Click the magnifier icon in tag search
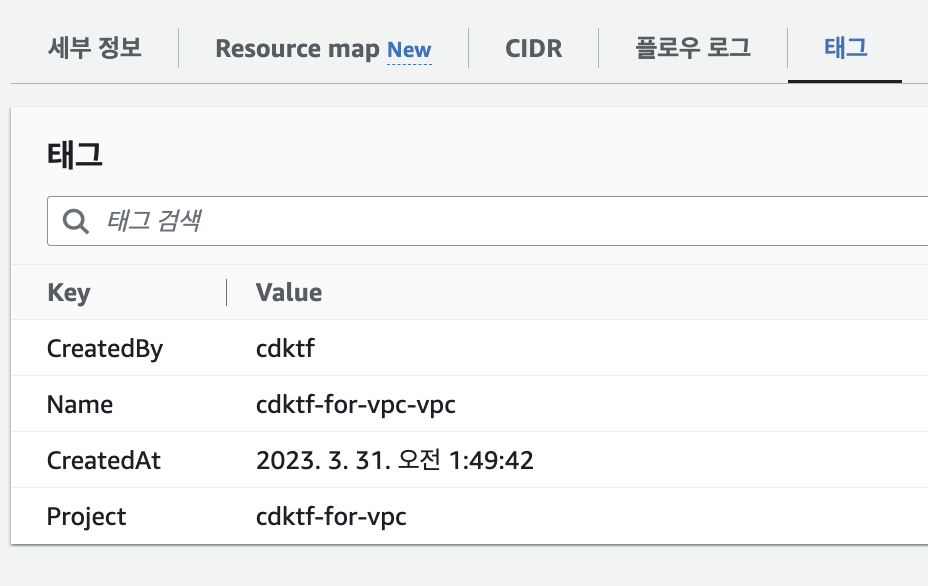This screenshot has width=928, height=586. click(76, 221)
